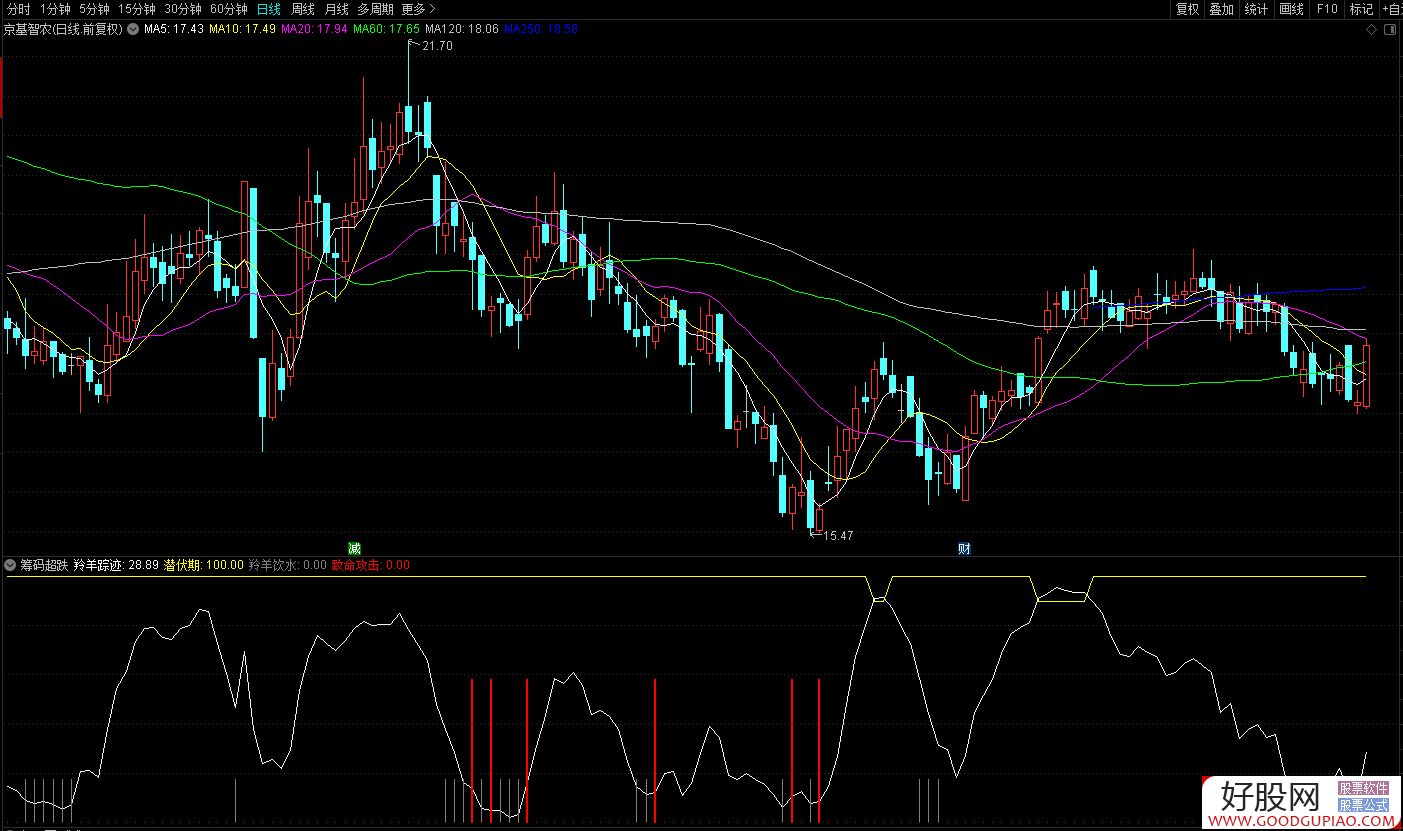Click the 羚羊饮水: 0.00 value
Image resolution: width=1403 pixels, height=831 pixels.
[287, 565]
